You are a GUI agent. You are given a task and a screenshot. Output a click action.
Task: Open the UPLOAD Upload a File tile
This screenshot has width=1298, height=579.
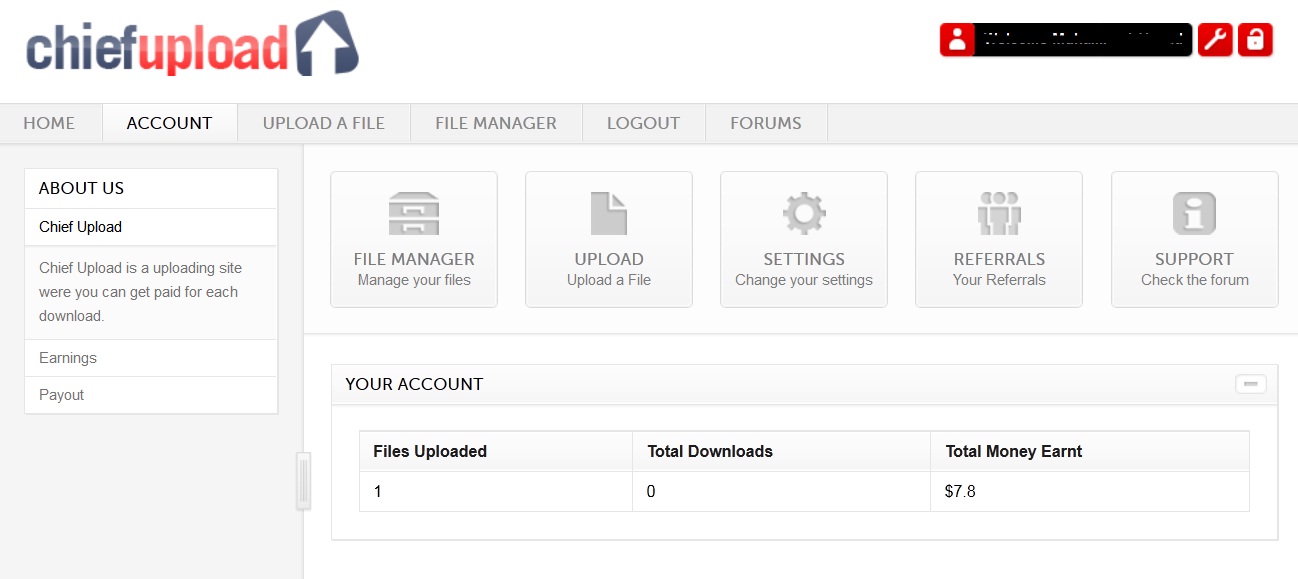pyautogui.click(x=609, y=240)
